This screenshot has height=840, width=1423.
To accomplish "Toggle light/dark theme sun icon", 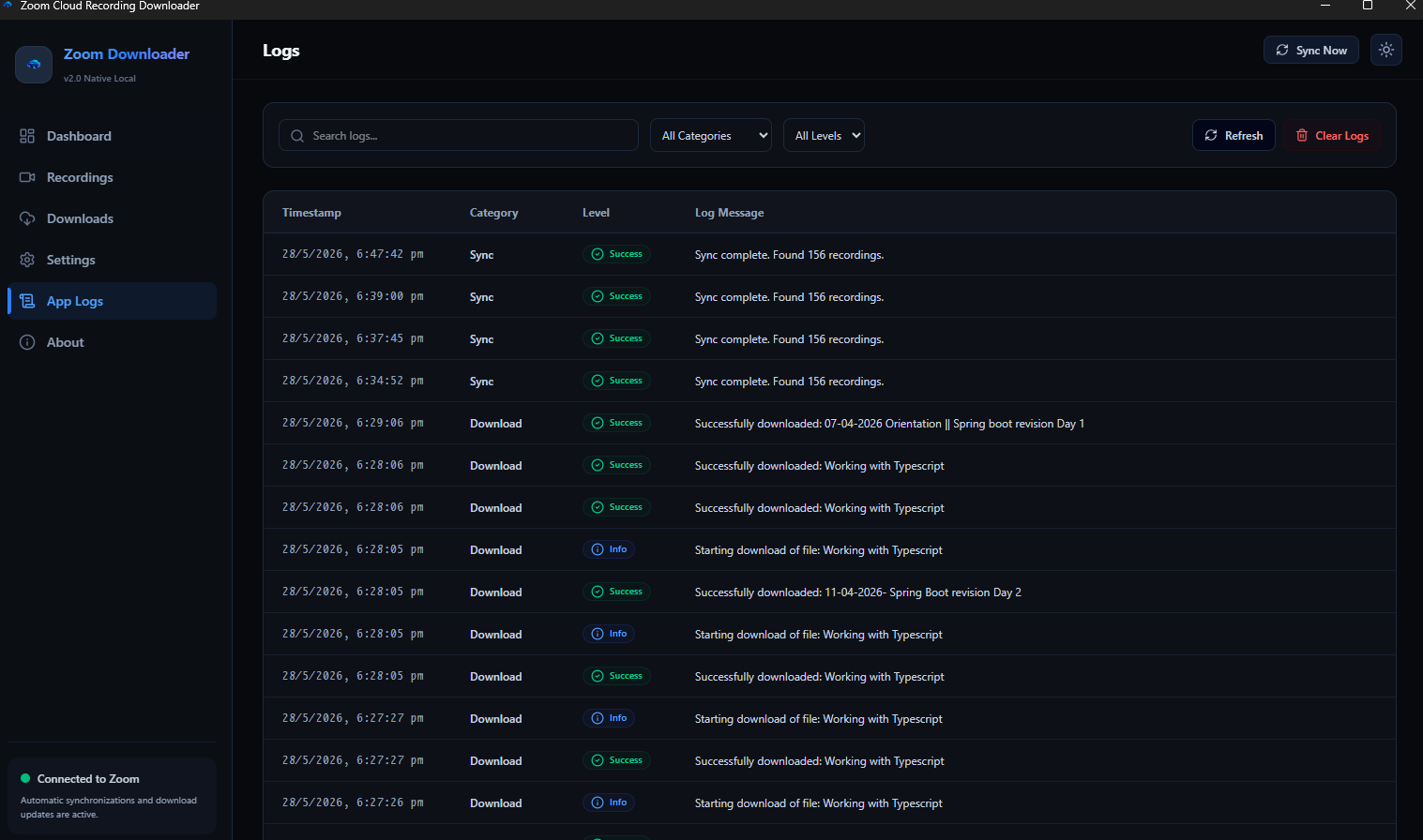I will pos(1386,50).
